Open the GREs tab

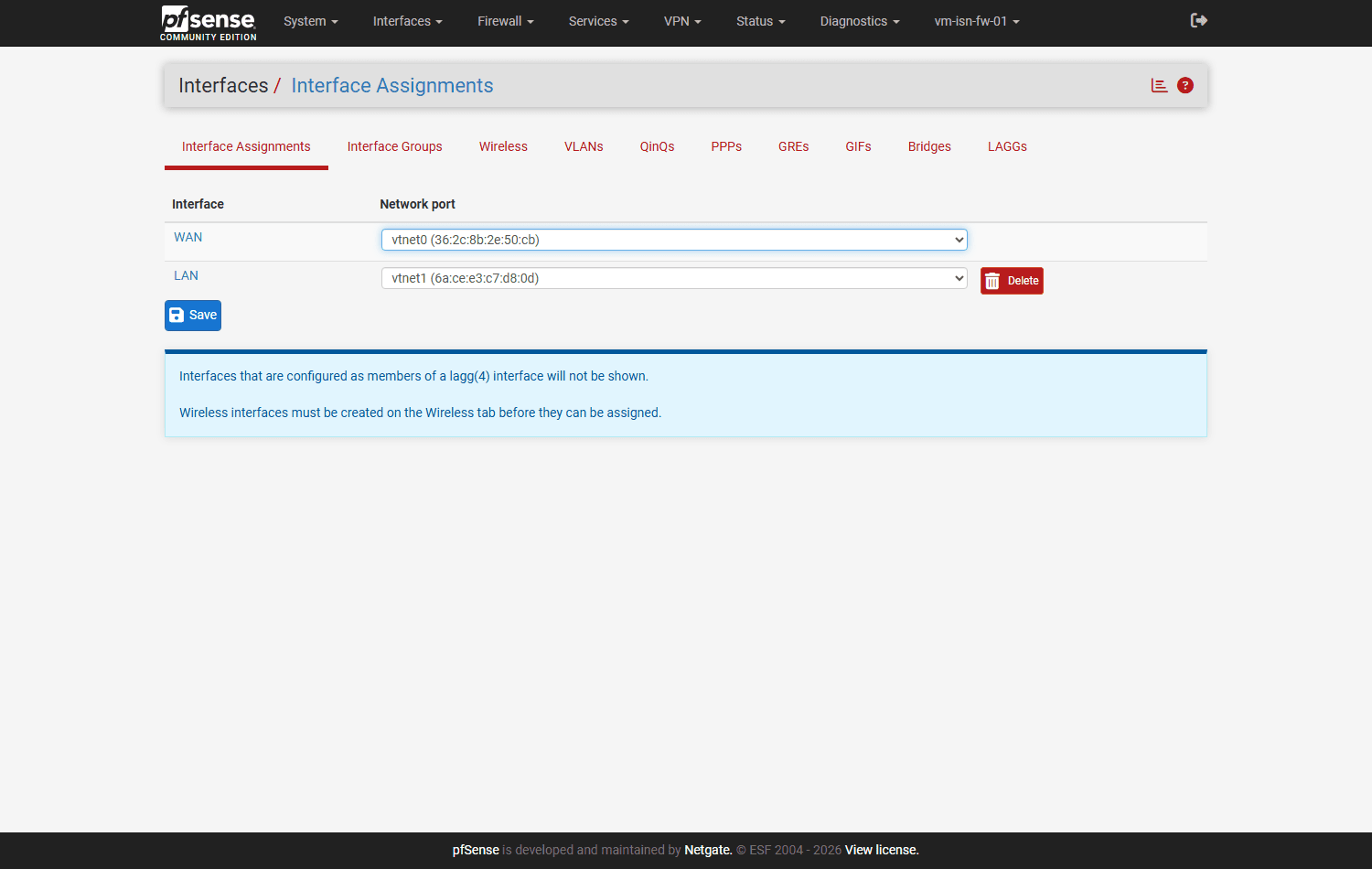coord(794,146)
